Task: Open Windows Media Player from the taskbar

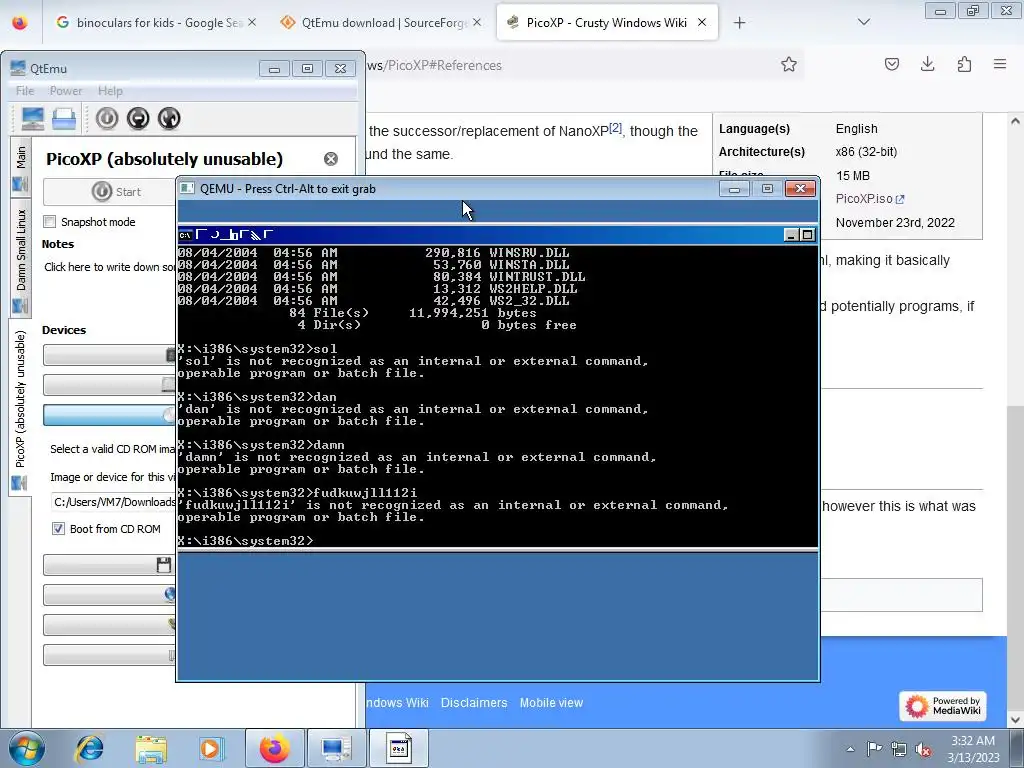Action: pyautogui.click(x=211, y=748)
